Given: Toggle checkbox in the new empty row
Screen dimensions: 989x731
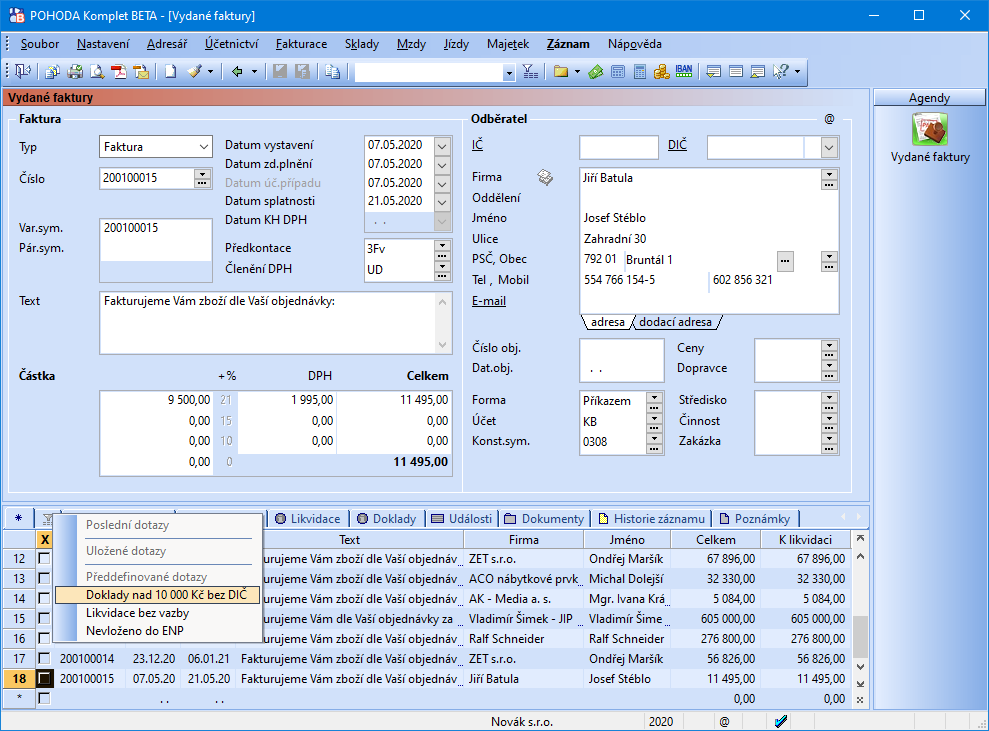Looking at the screenshot, I should (x=44, y=698).
